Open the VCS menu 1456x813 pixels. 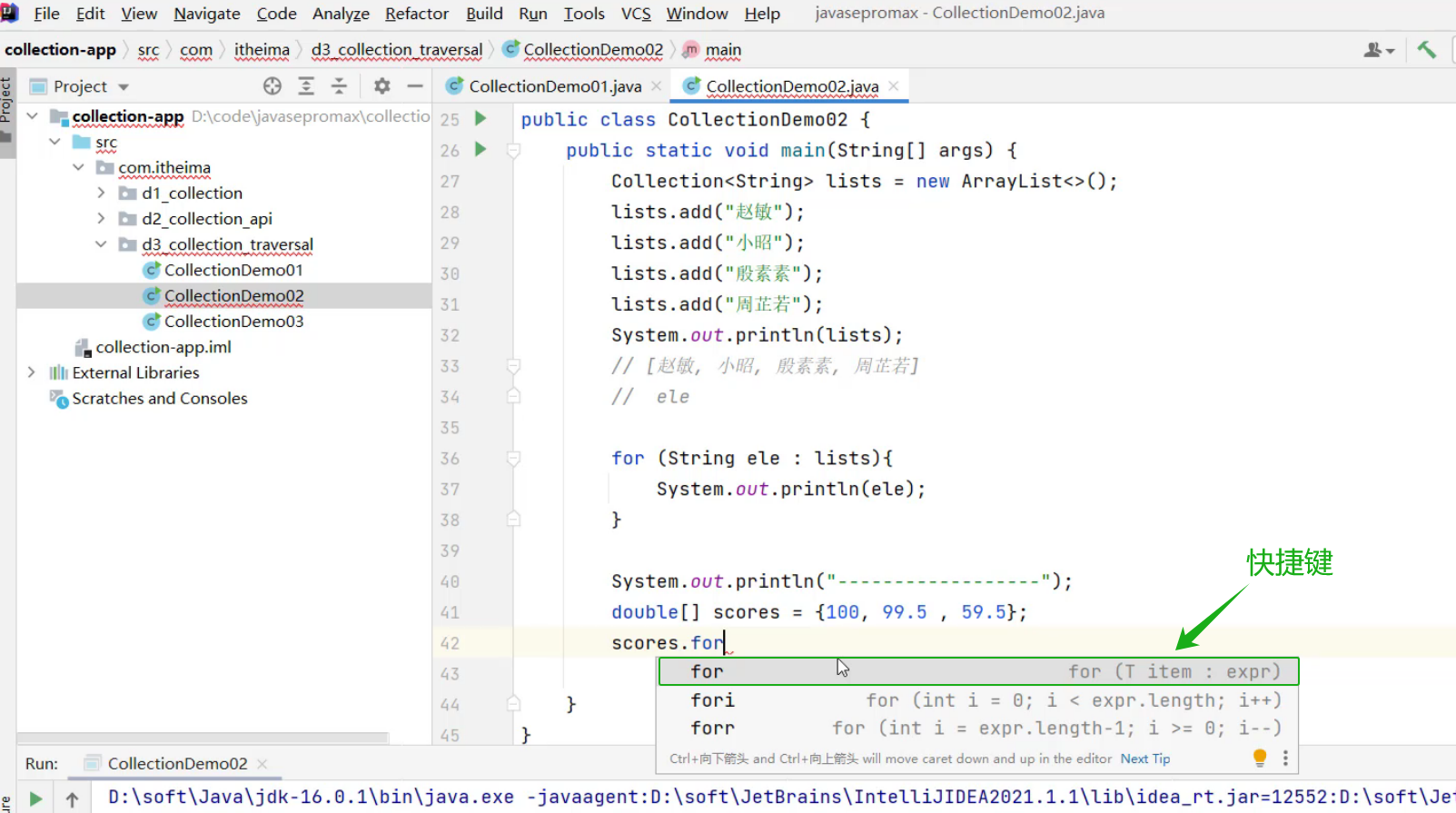(x=636, y=14)
